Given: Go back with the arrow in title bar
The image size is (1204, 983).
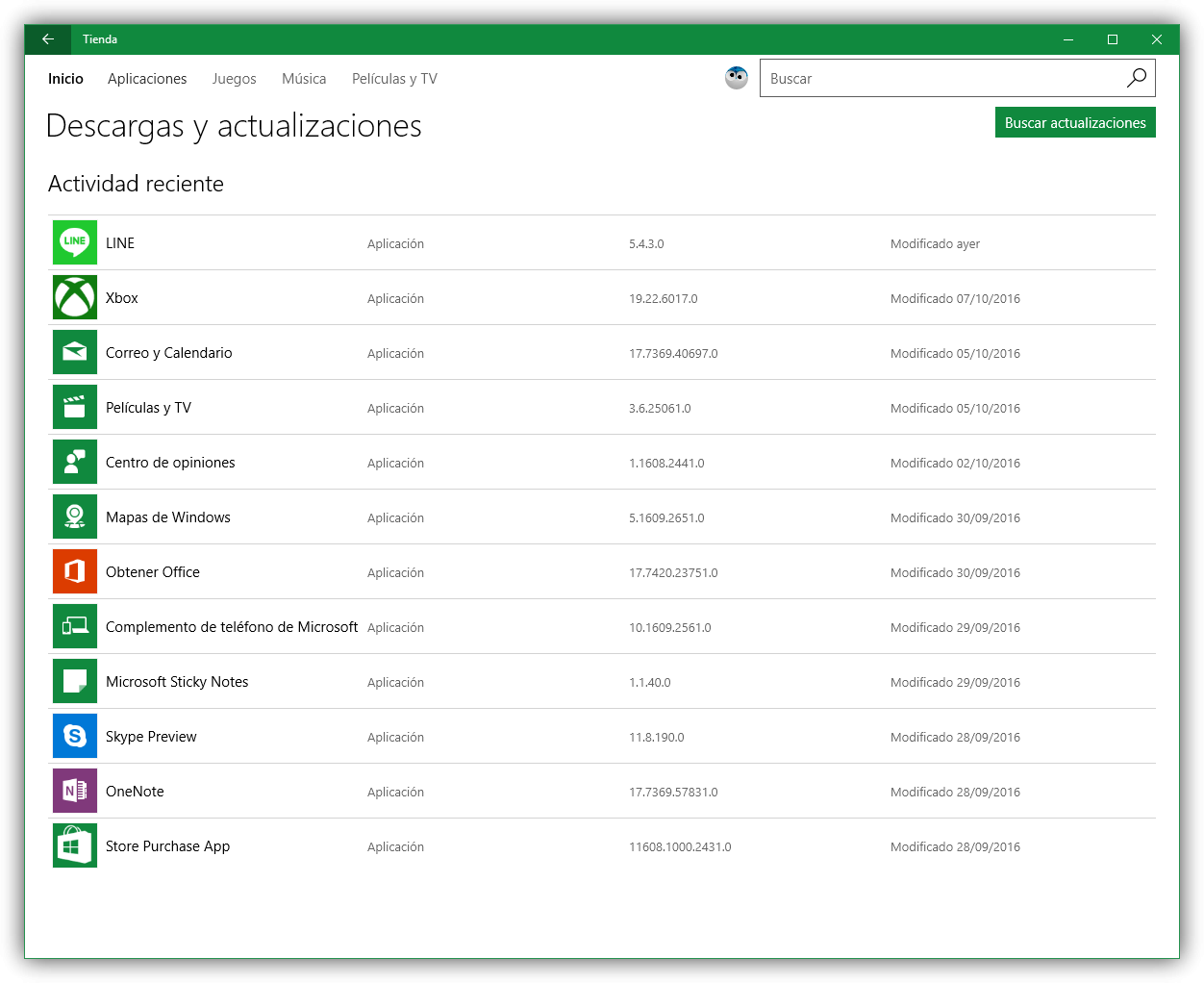Looking at the screenshot, I should point(48,39).
